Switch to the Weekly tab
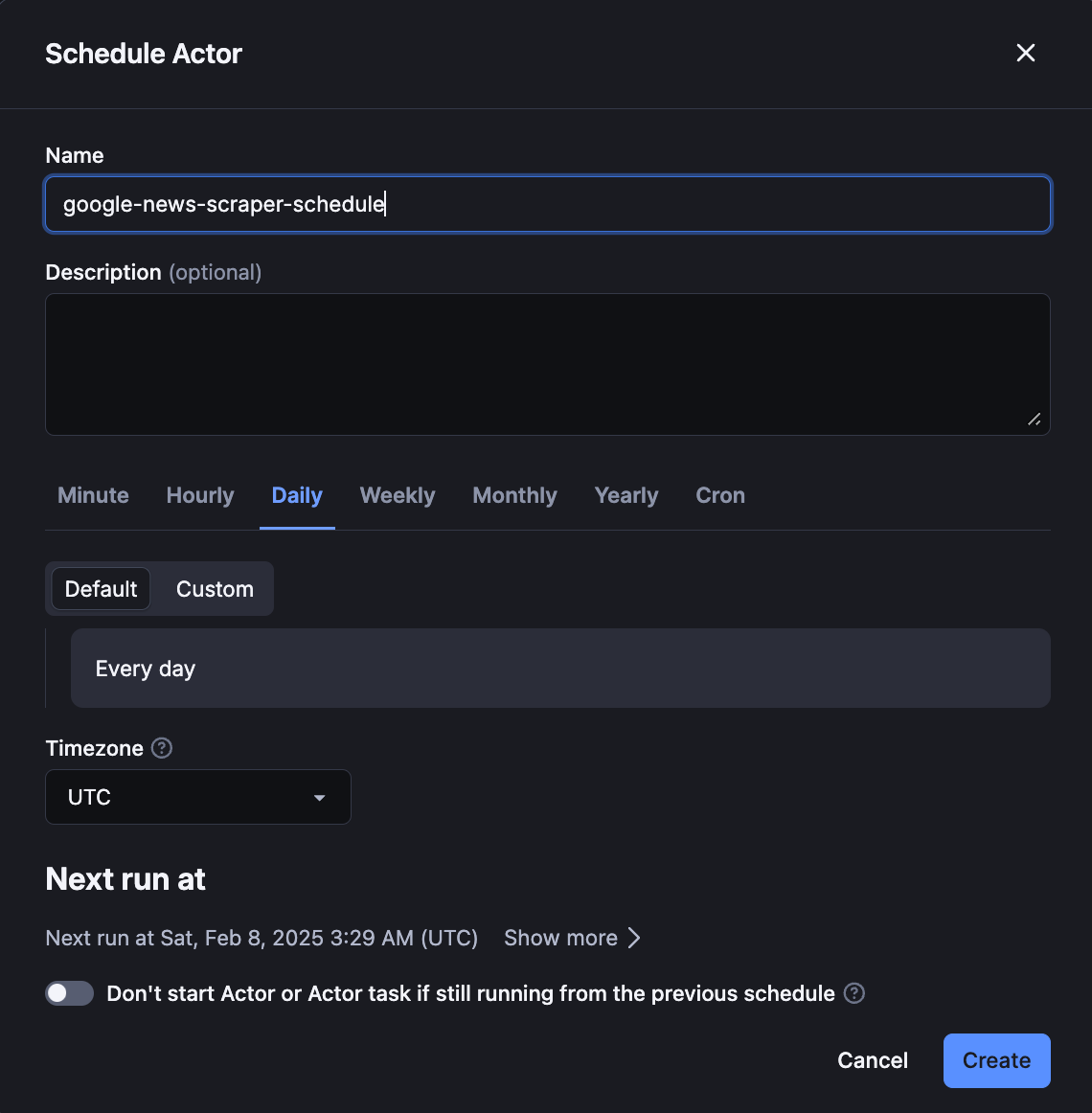1092x1113 pixels. (397, 495)
